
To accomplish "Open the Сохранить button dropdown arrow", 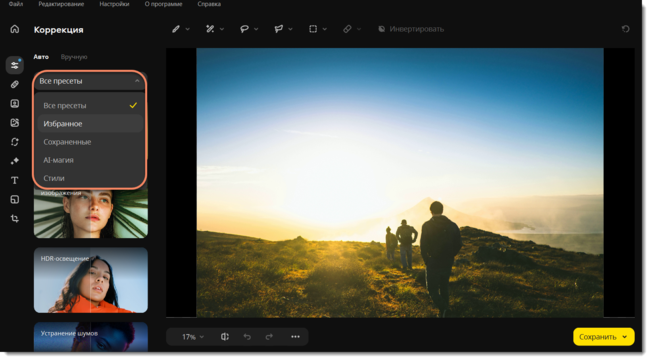I will coord(625,337).
